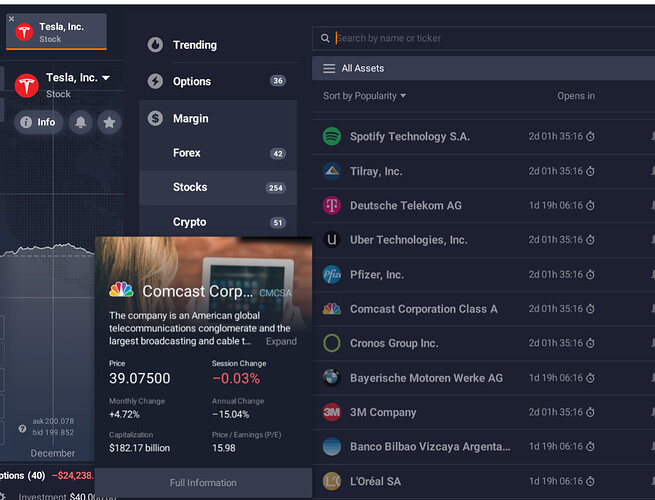Viewport: 655px width, 500px height.
Task: Select Comcast Corporation Class A row
Action: click(x=483, y=309)
